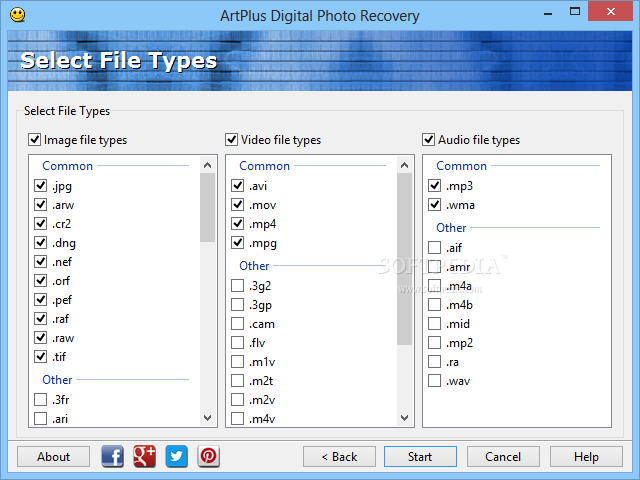The height and width of the screenshot is (480, 640).
Task: Enable the .ari image type
Action: point(40,418)
